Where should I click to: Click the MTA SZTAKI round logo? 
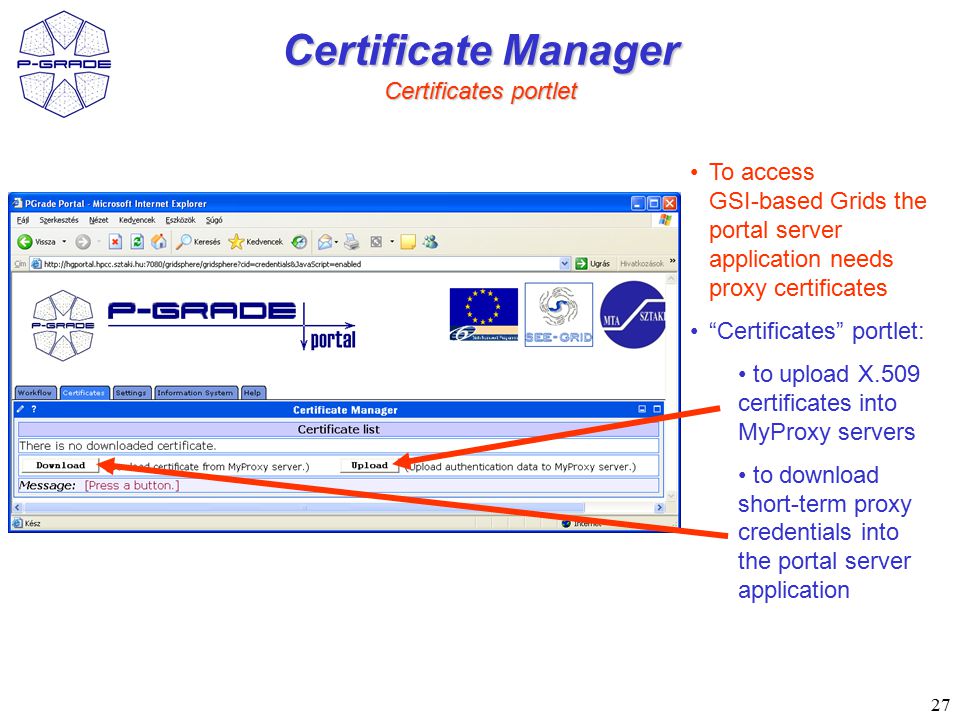[x=632, y=315]
